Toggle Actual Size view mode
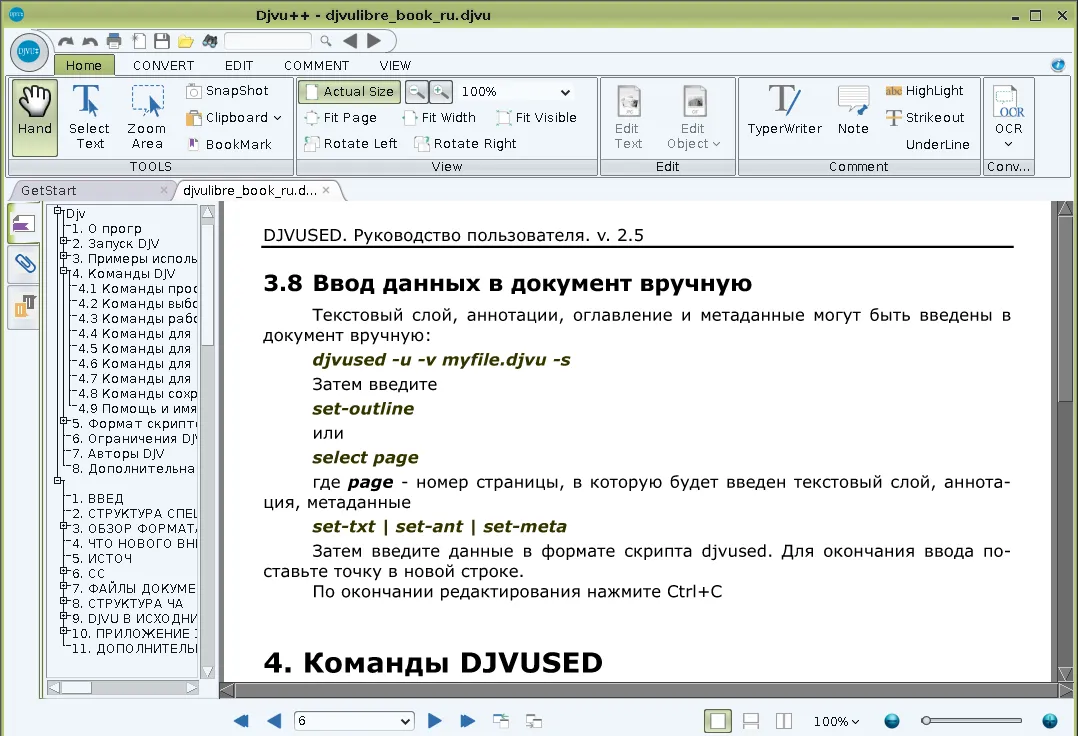The image size is (1078, 736). [349, 92]
